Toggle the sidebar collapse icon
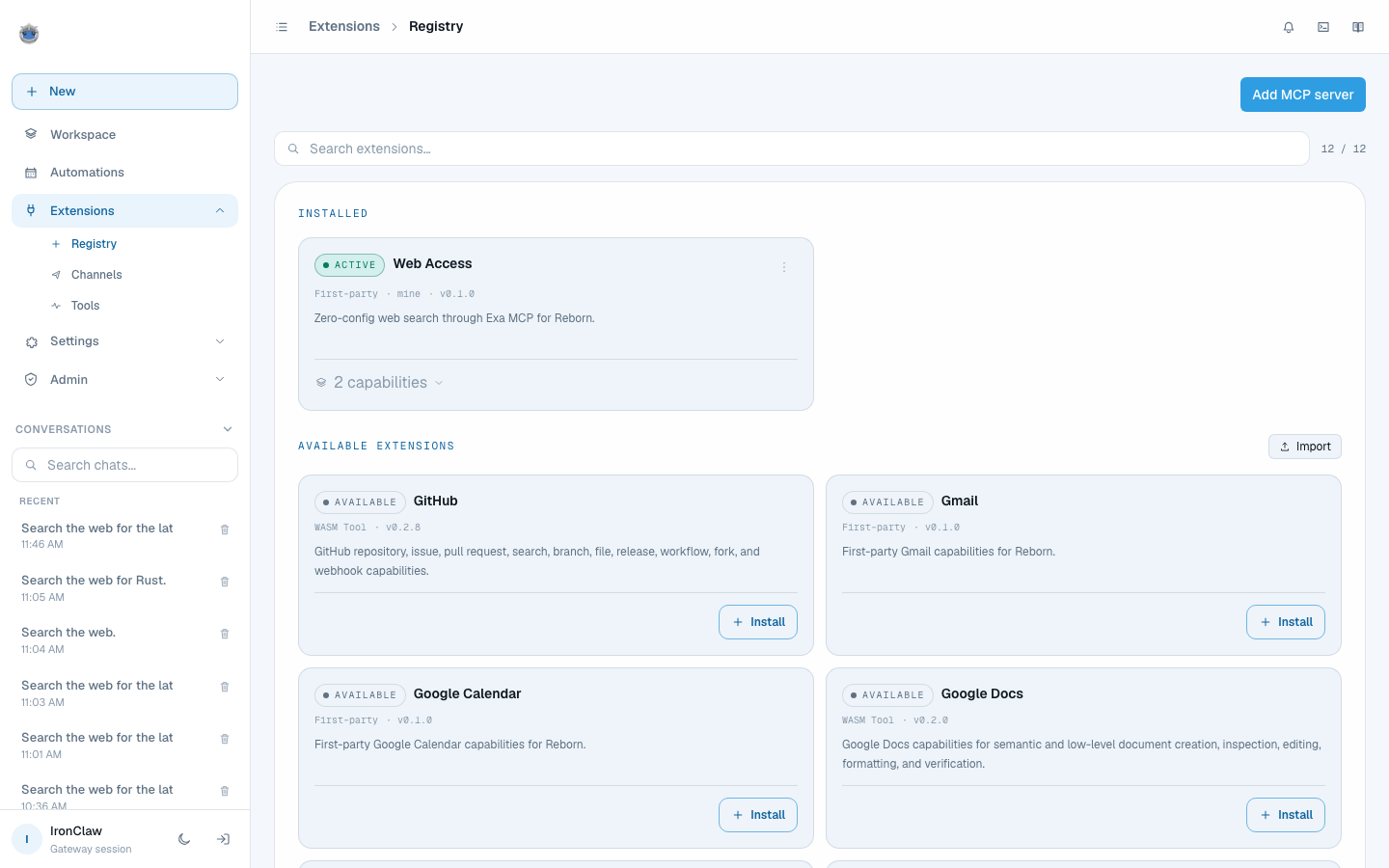The image size is (1389, 868). coord(282,27)
